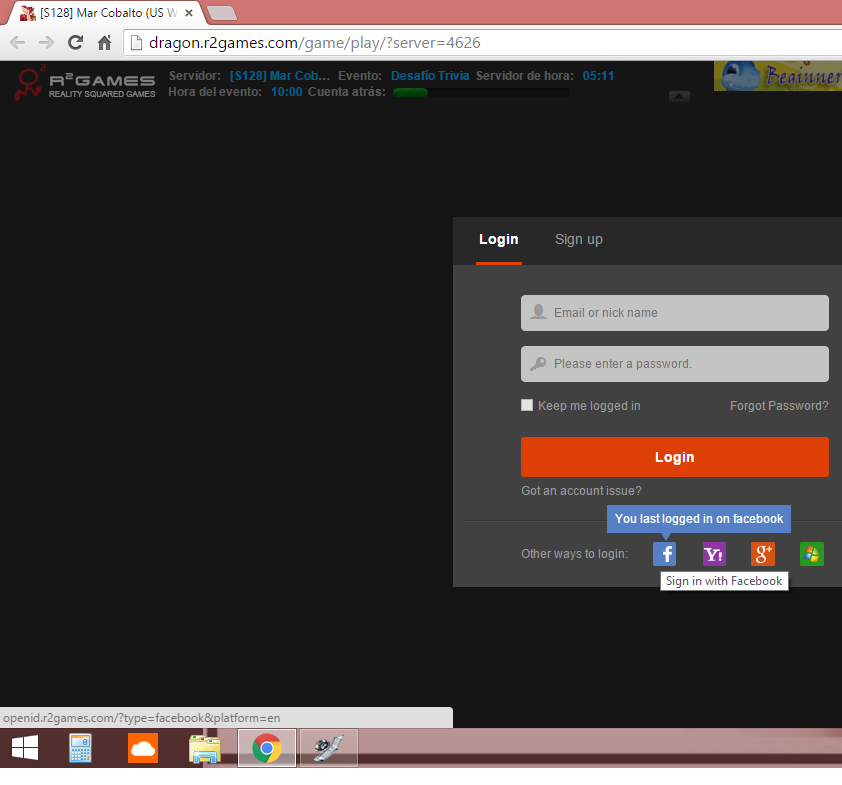Sign in with the Google Plus icon

pos(763,554)
